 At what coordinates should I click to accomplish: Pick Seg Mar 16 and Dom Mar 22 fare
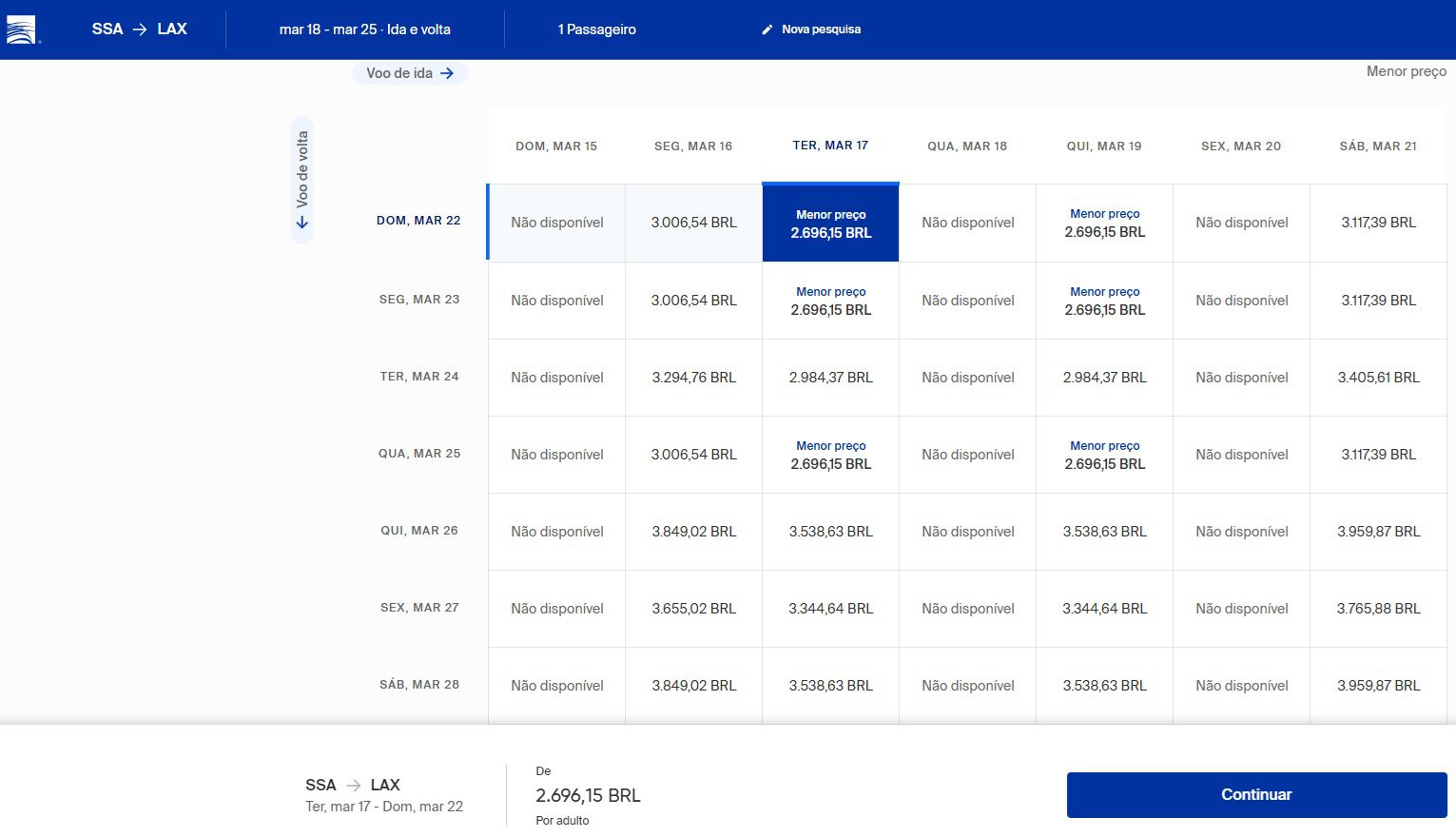[693, 223]
